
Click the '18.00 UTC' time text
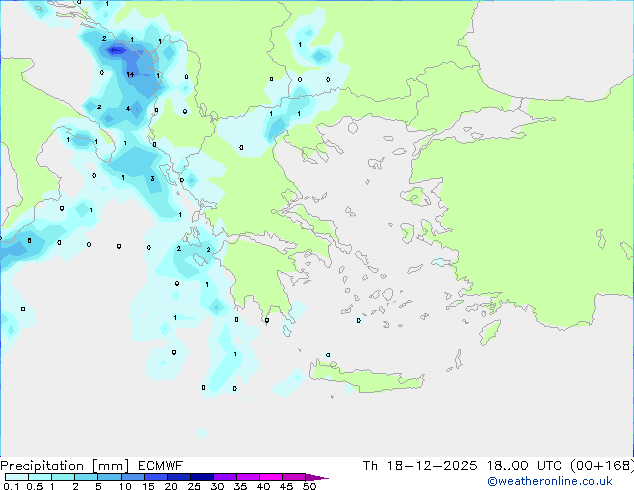(x=524, y=466)
